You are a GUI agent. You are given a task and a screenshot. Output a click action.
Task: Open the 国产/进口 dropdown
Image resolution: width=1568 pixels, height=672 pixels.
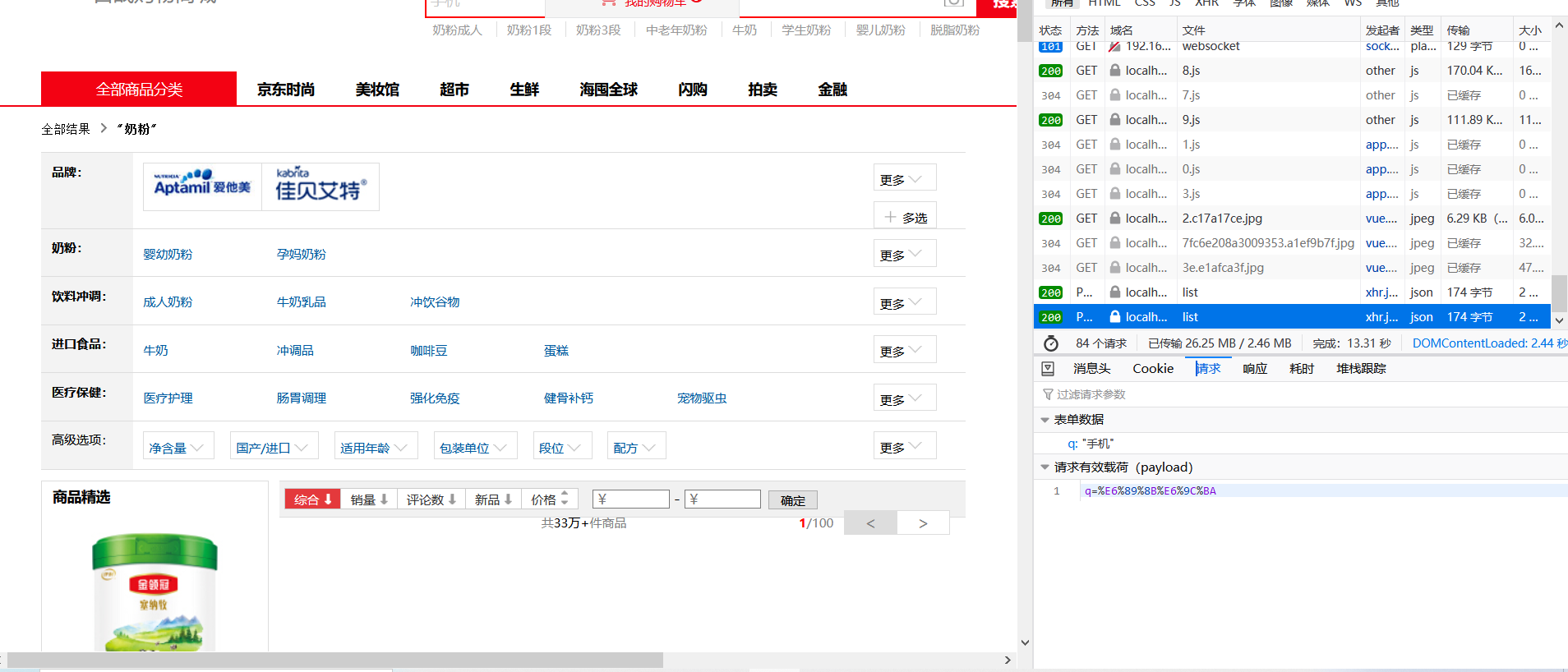coord(274,447)
